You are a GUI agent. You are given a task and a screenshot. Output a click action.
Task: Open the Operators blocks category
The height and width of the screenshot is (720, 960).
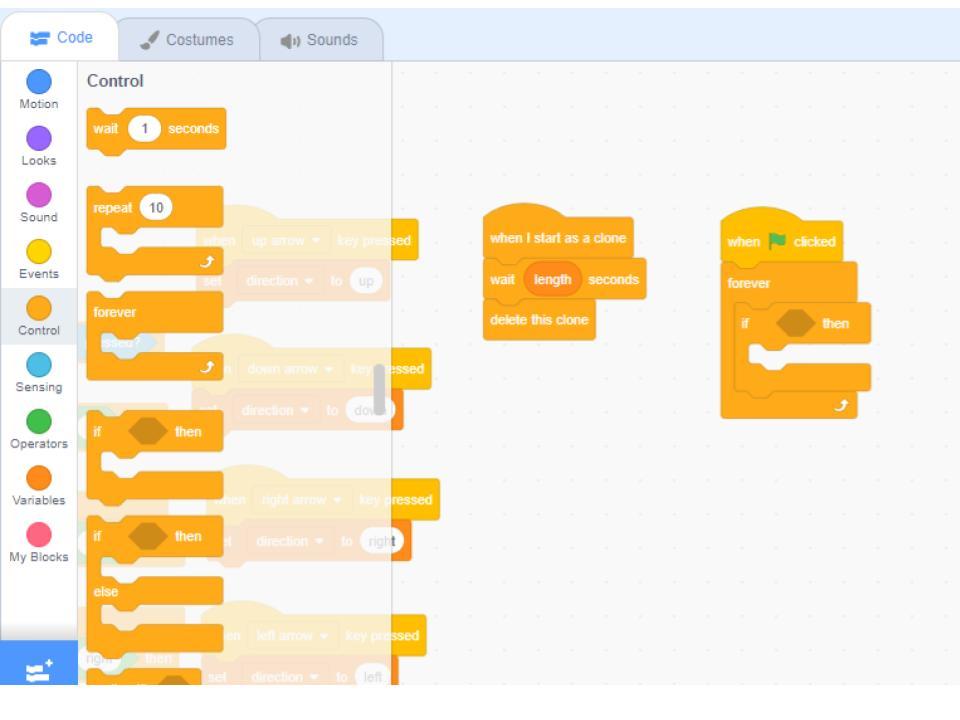click(x=39, y=429)
